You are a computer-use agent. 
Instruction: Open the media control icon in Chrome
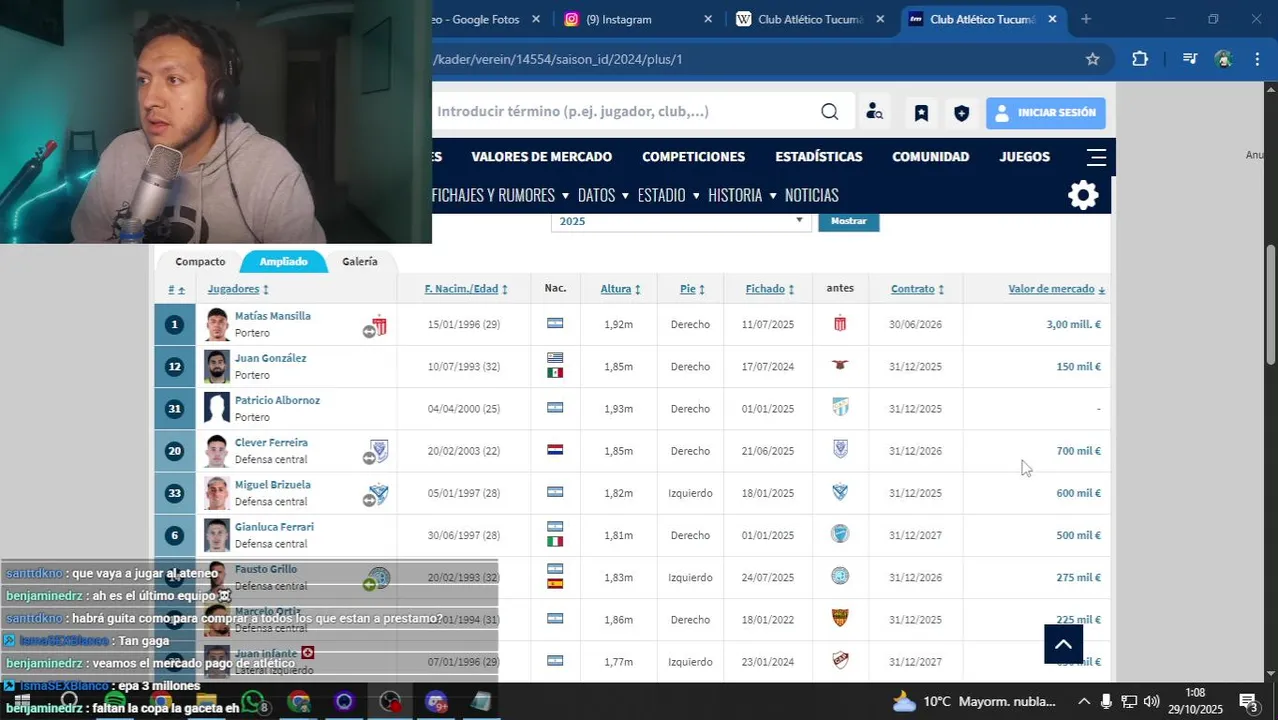tap(1189, 59)
